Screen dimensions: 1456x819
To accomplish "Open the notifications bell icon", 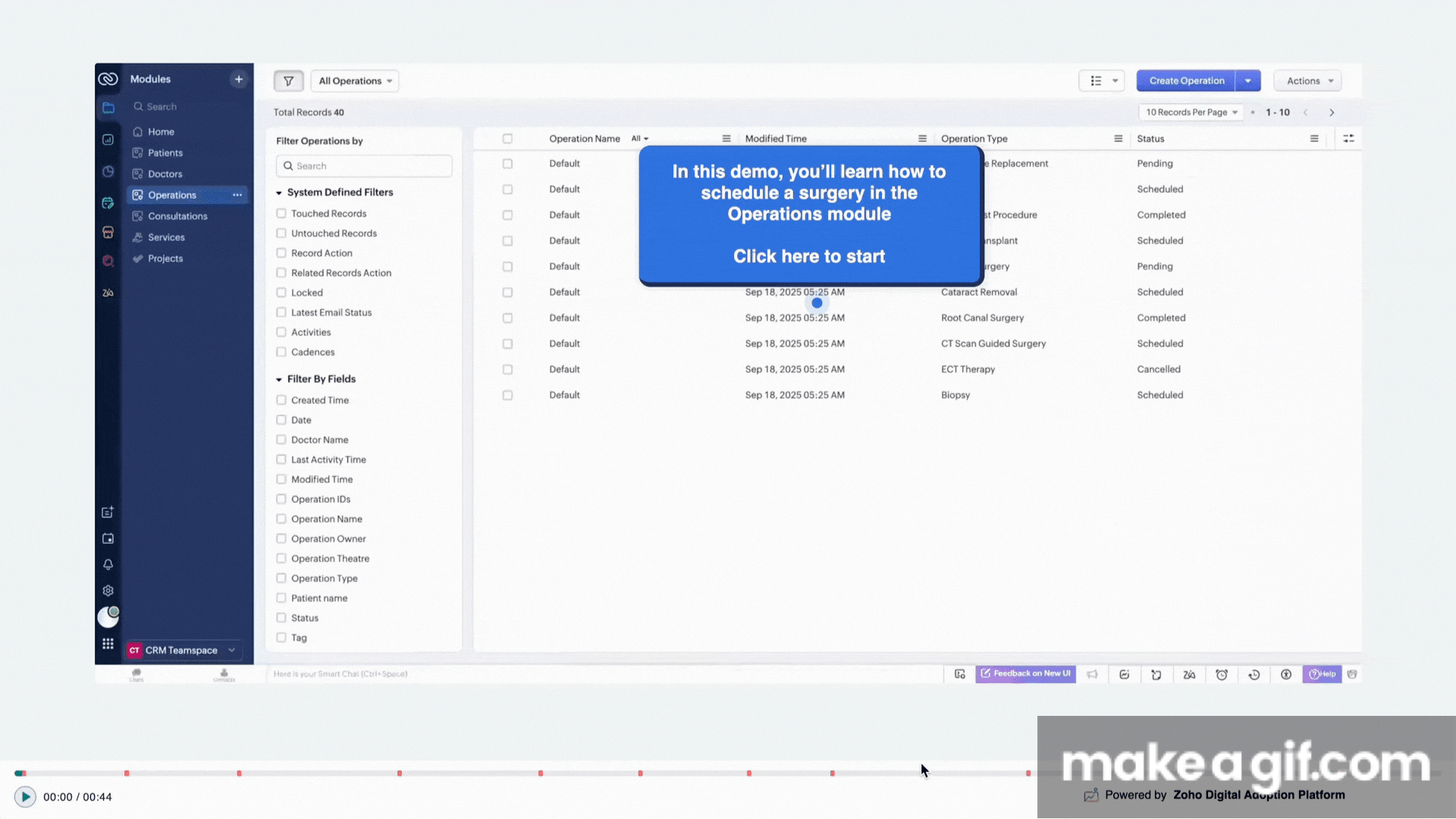I will [x=108, y=565].
